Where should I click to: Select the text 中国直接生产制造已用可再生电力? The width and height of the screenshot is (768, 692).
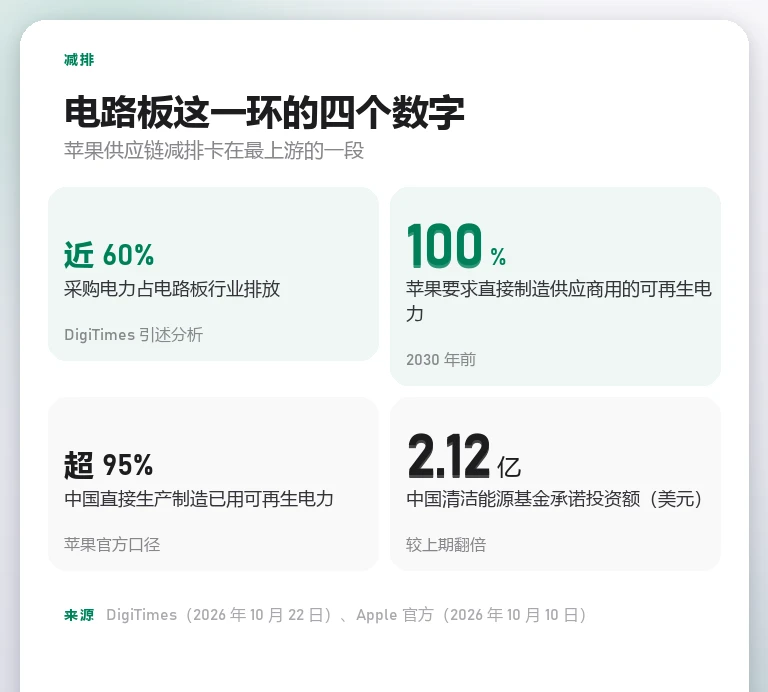click(x=198, y=499)
